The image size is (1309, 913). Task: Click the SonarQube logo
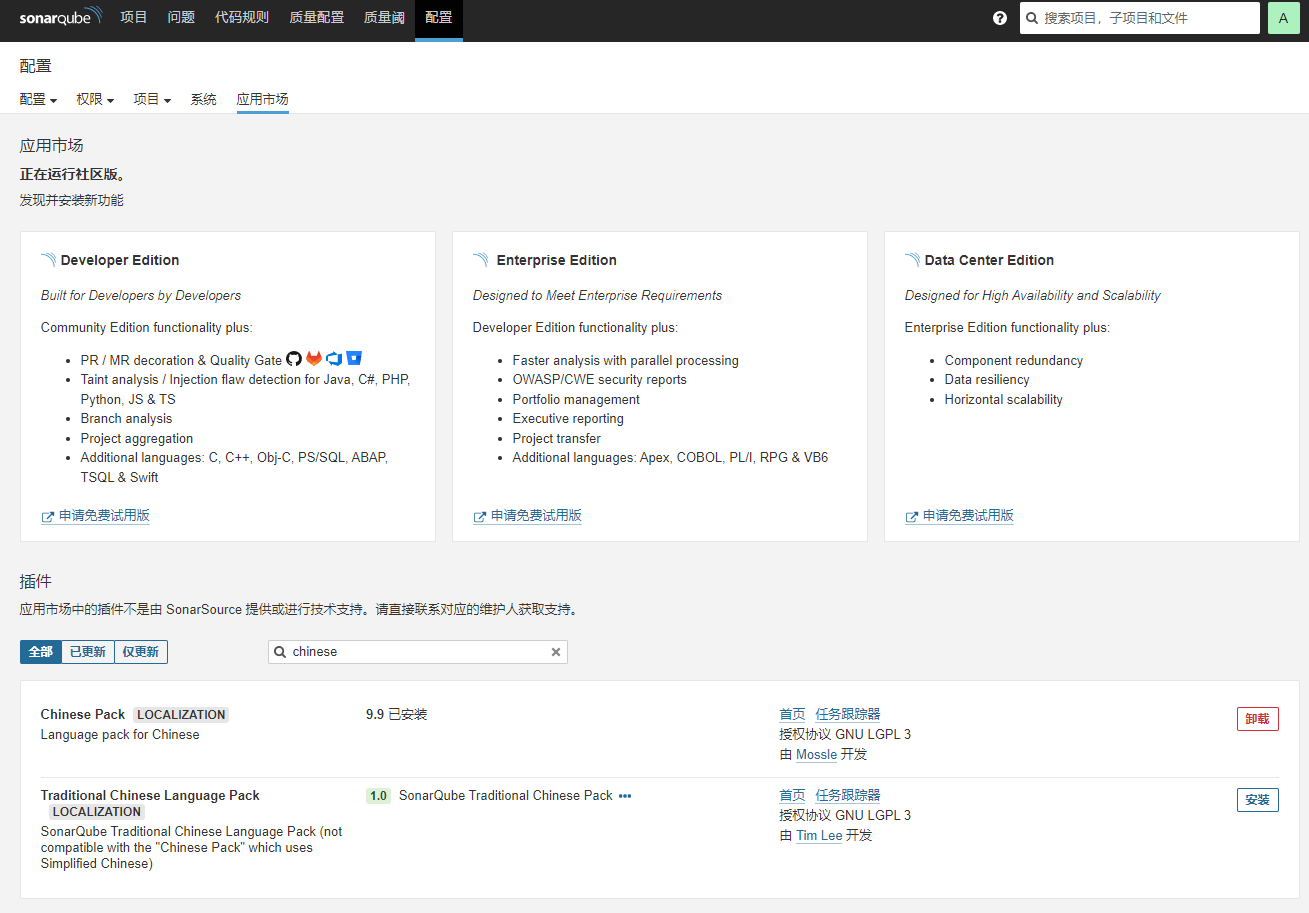click(x=60, y=17)
